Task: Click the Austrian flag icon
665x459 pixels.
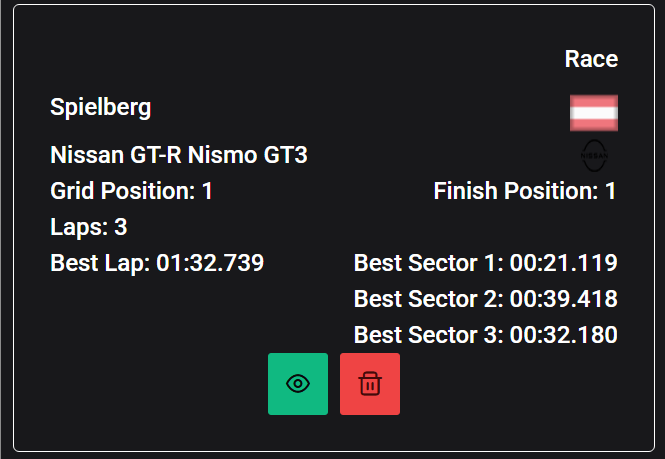Action: point(594,113)
